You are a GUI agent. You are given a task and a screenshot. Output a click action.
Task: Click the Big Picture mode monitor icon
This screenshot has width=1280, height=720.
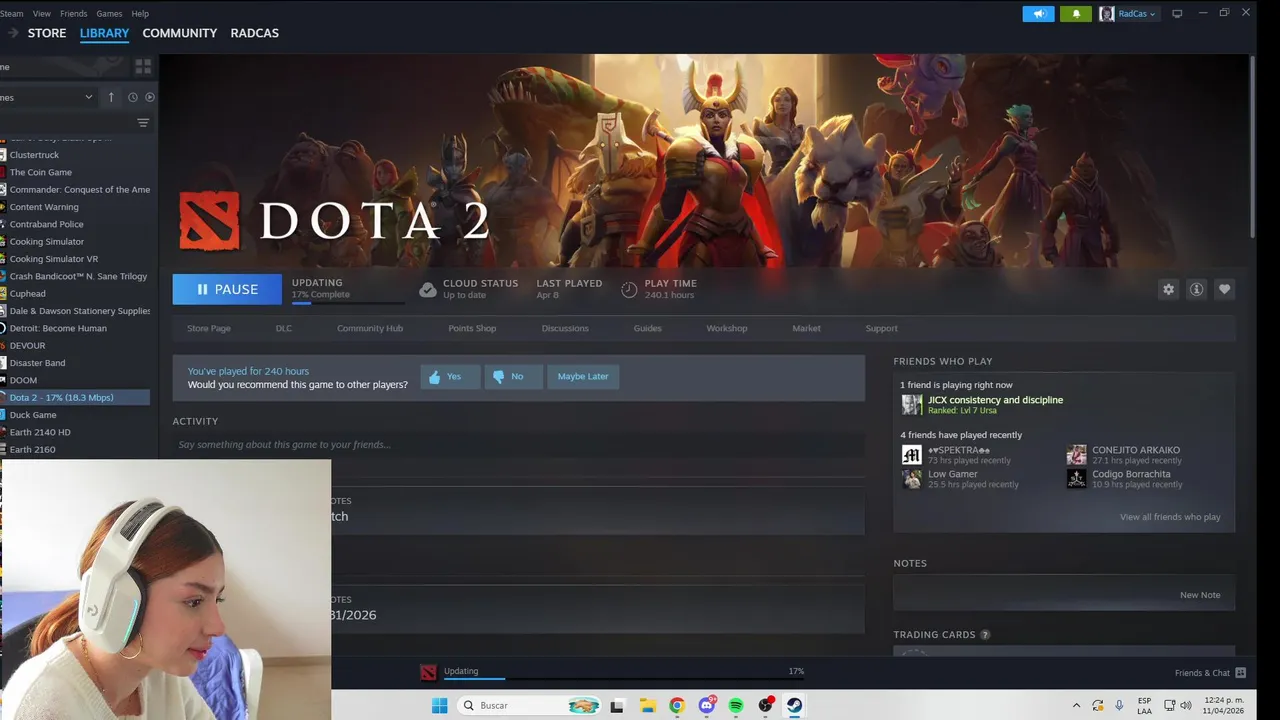point(1177,13)
